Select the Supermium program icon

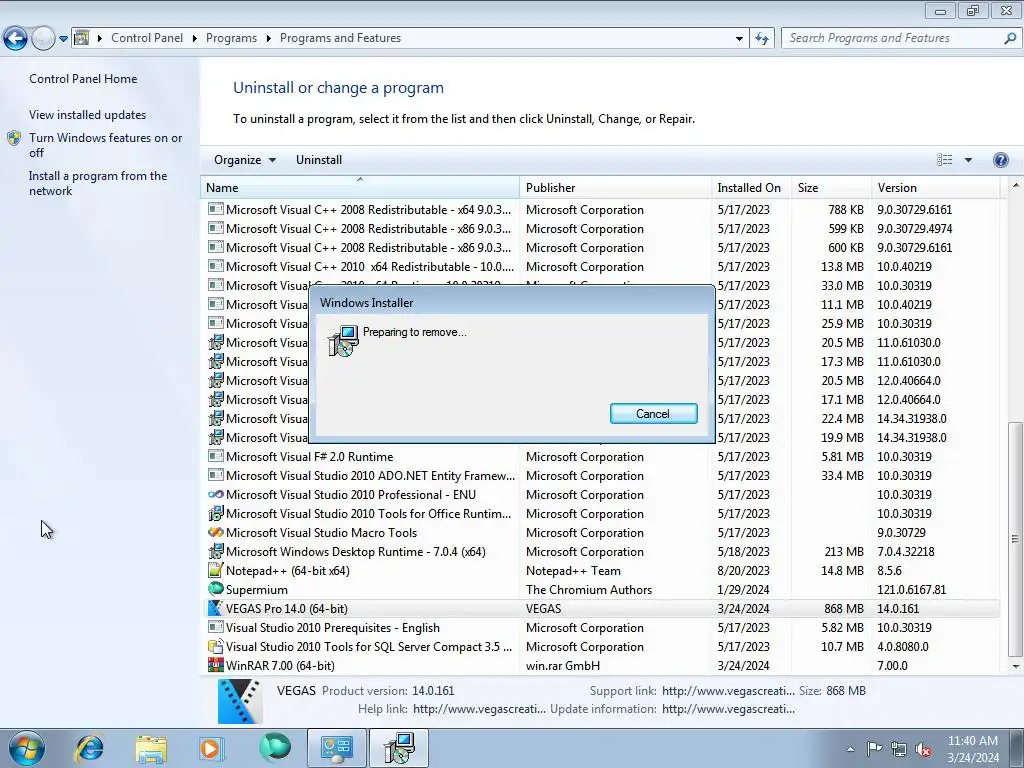point(216,589)
